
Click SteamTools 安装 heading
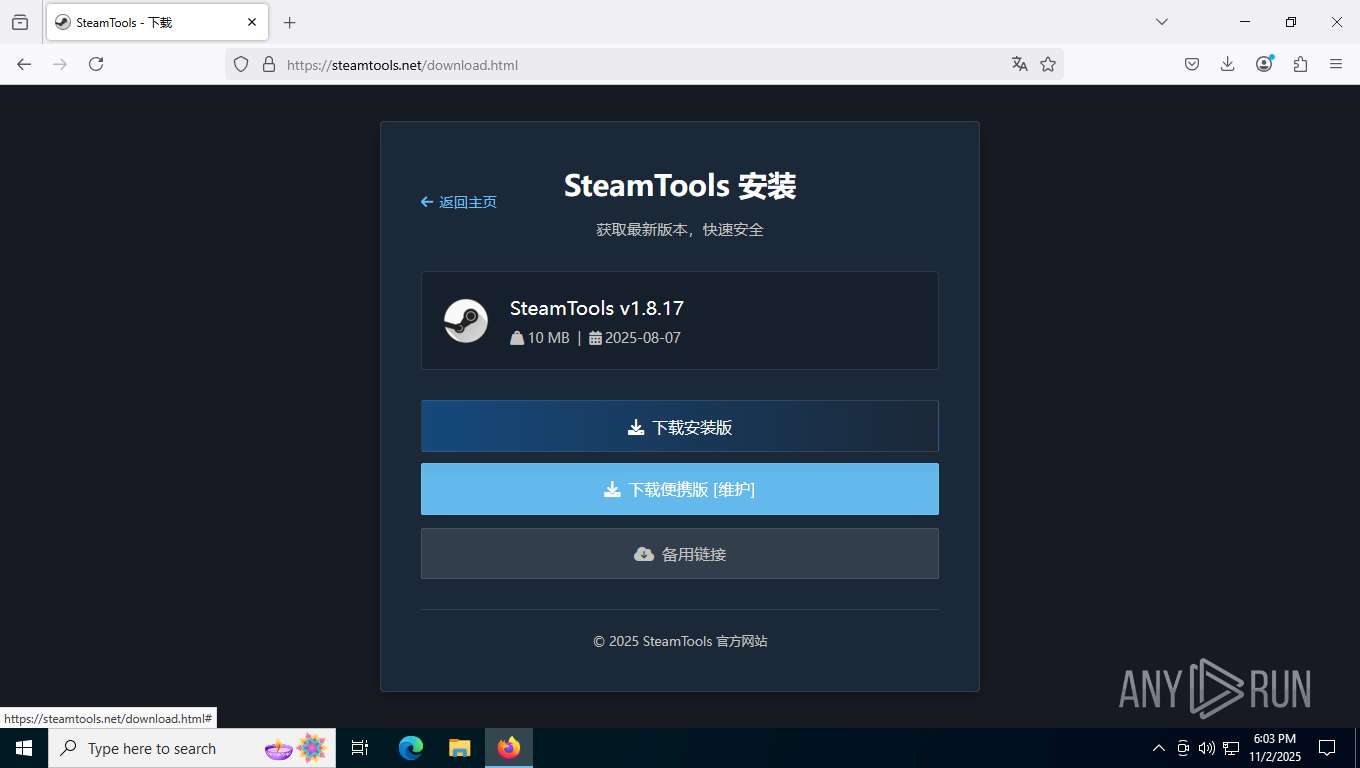[x=680, y=186]
